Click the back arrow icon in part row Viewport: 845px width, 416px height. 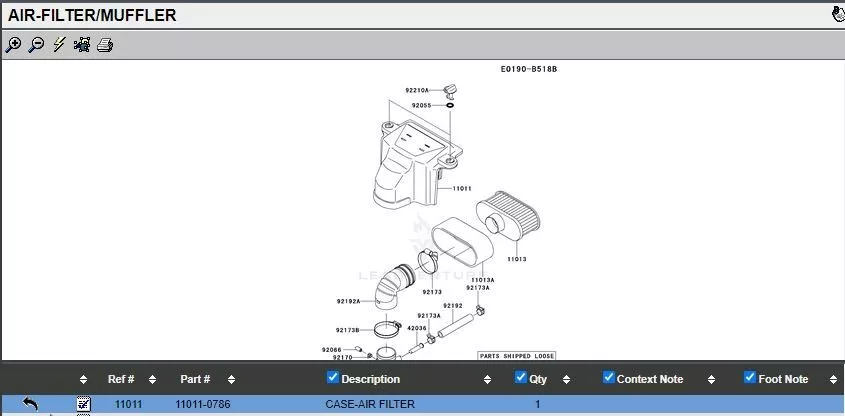(30, 404)
